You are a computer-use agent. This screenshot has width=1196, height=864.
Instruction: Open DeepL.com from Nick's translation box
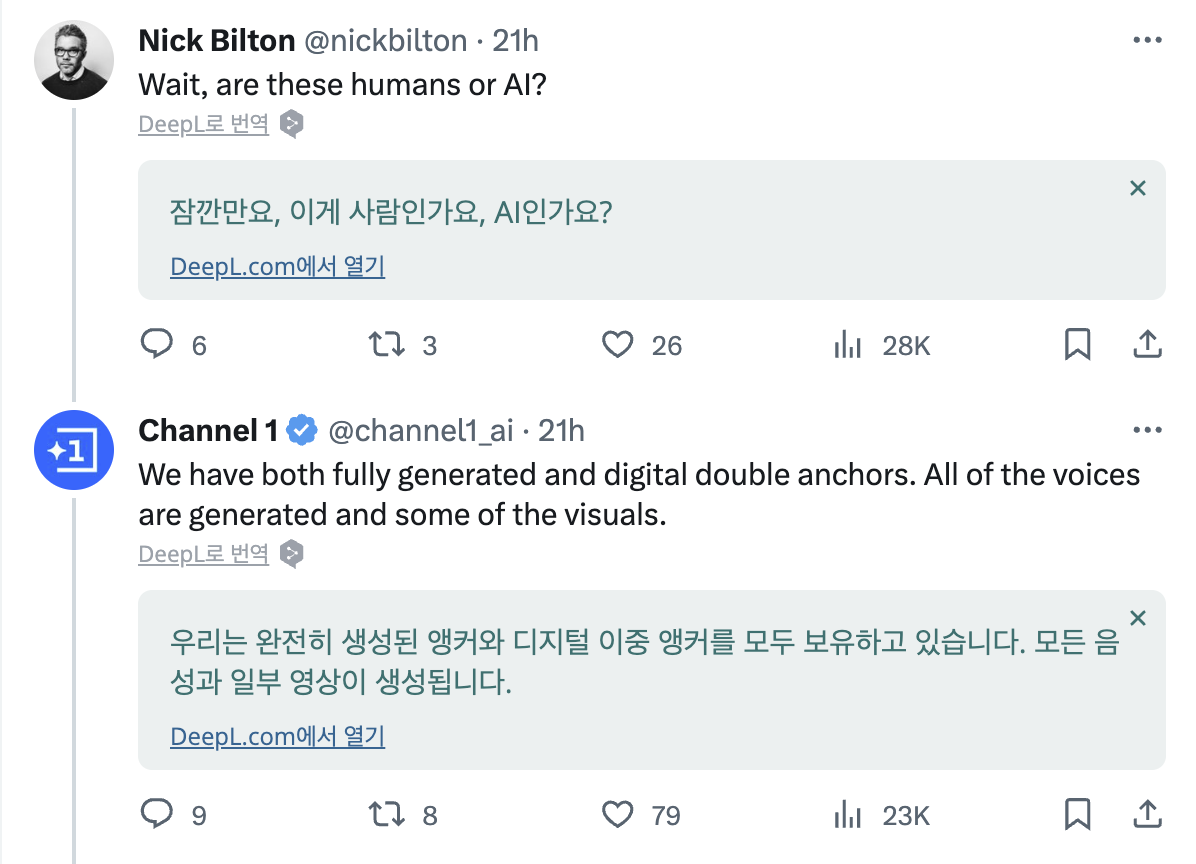click(277, 266)
